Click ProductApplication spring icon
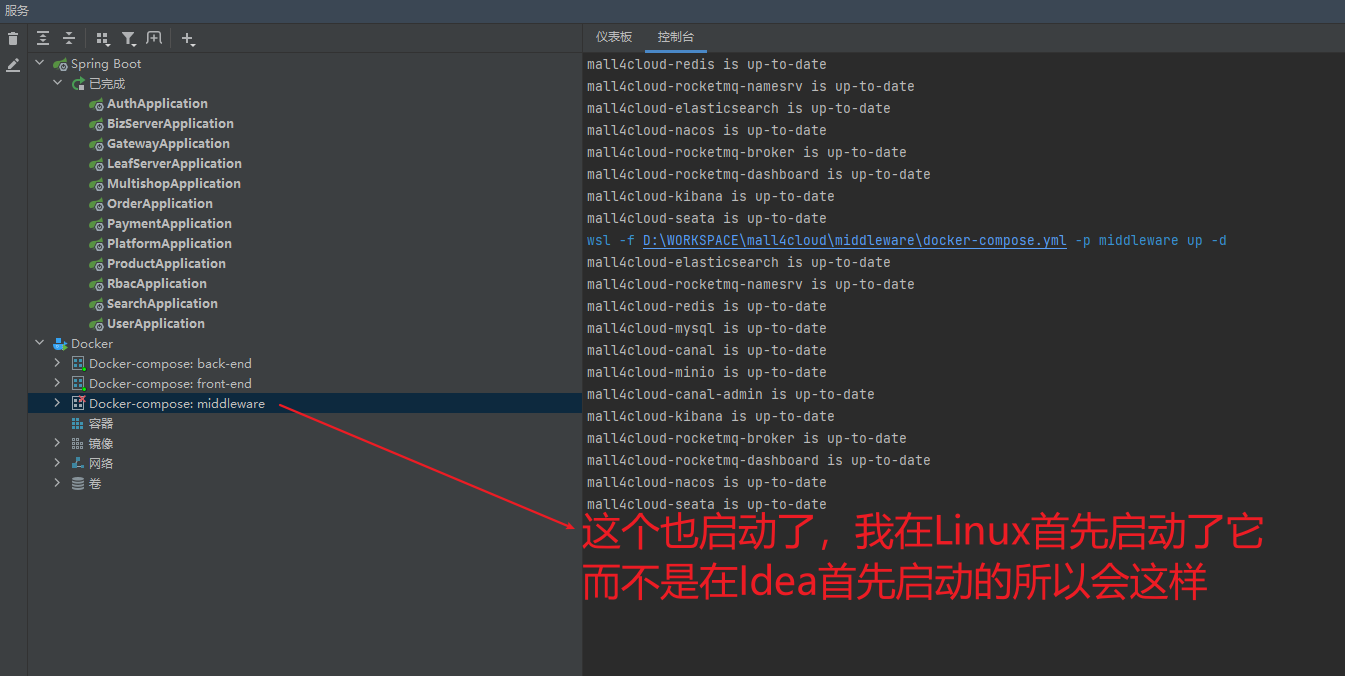Viewport: 1345px width, 676px height. coord(96,264)
